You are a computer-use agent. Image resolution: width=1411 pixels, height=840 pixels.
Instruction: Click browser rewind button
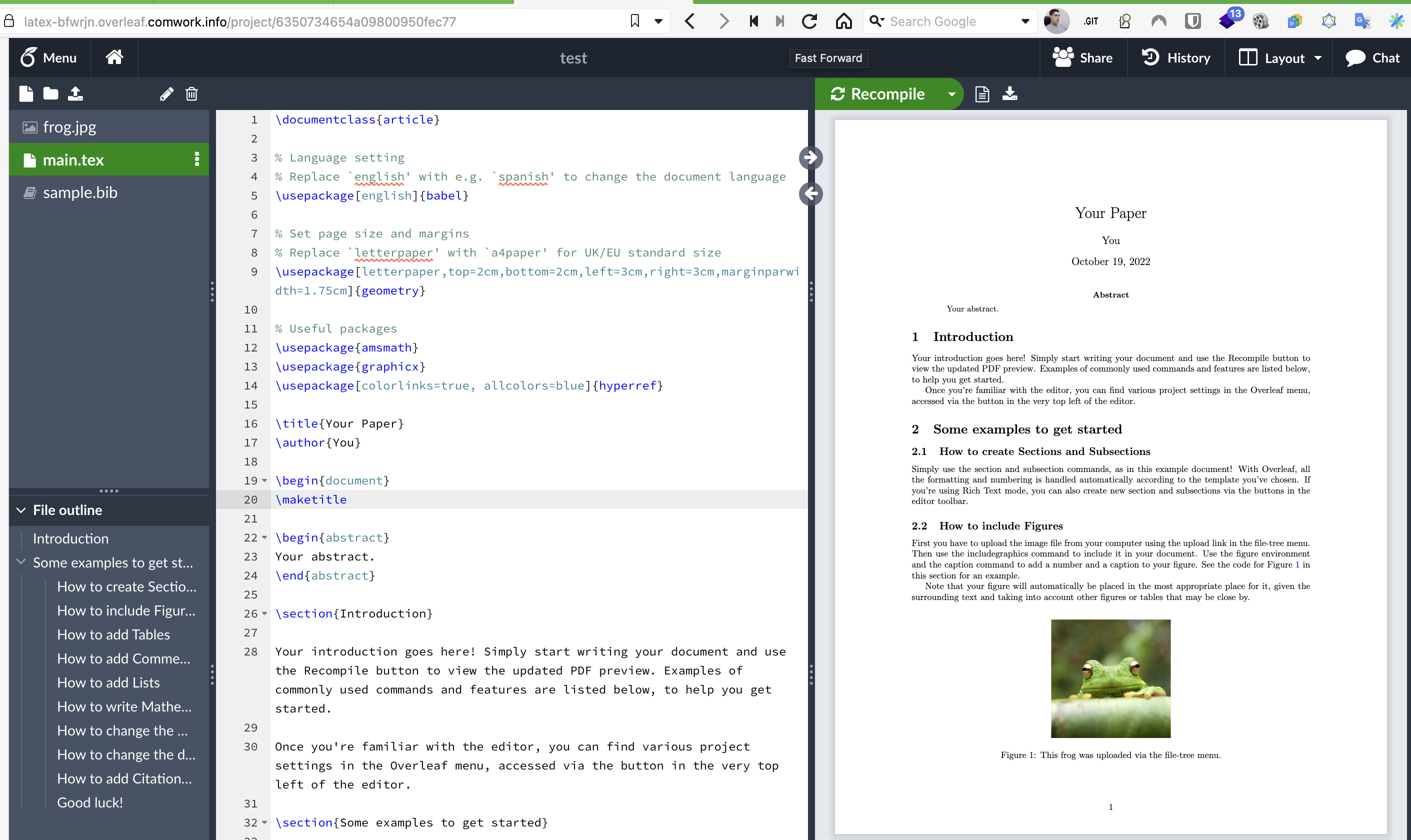[753, 21]
